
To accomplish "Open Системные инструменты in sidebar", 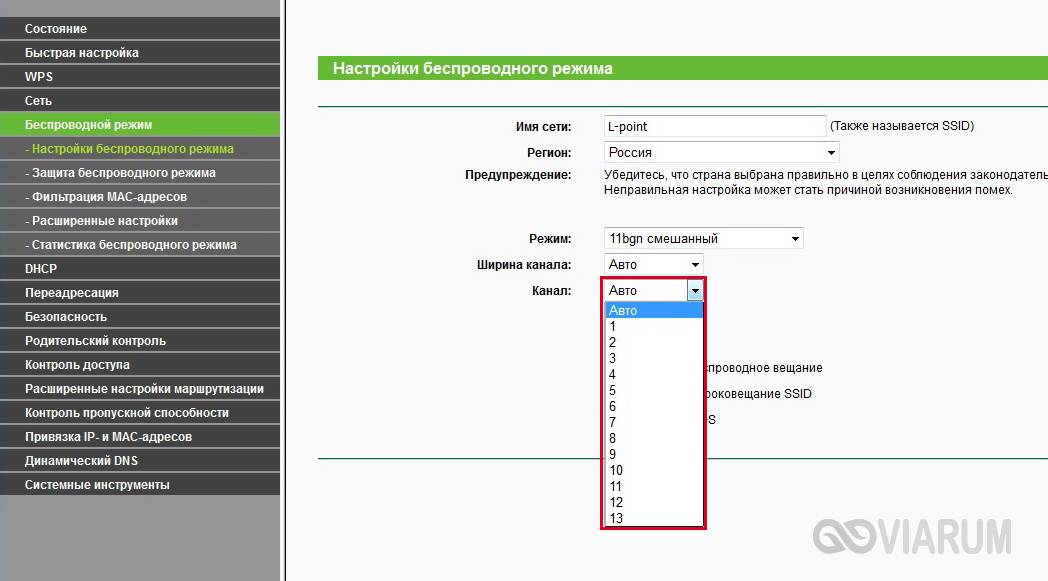I will [x=97, y=485].
